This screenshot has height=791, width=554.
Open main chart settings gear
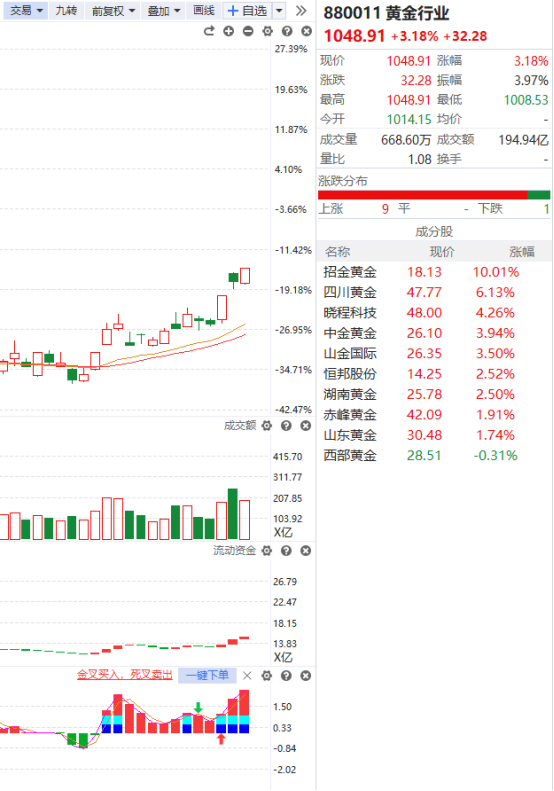click(267, 31)
